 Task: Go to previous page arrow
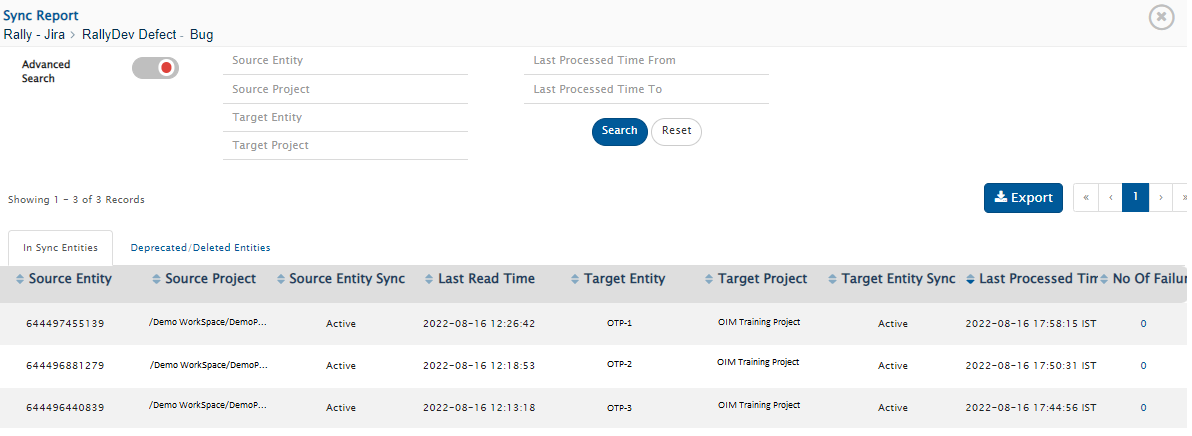(x=1110, y=198)
